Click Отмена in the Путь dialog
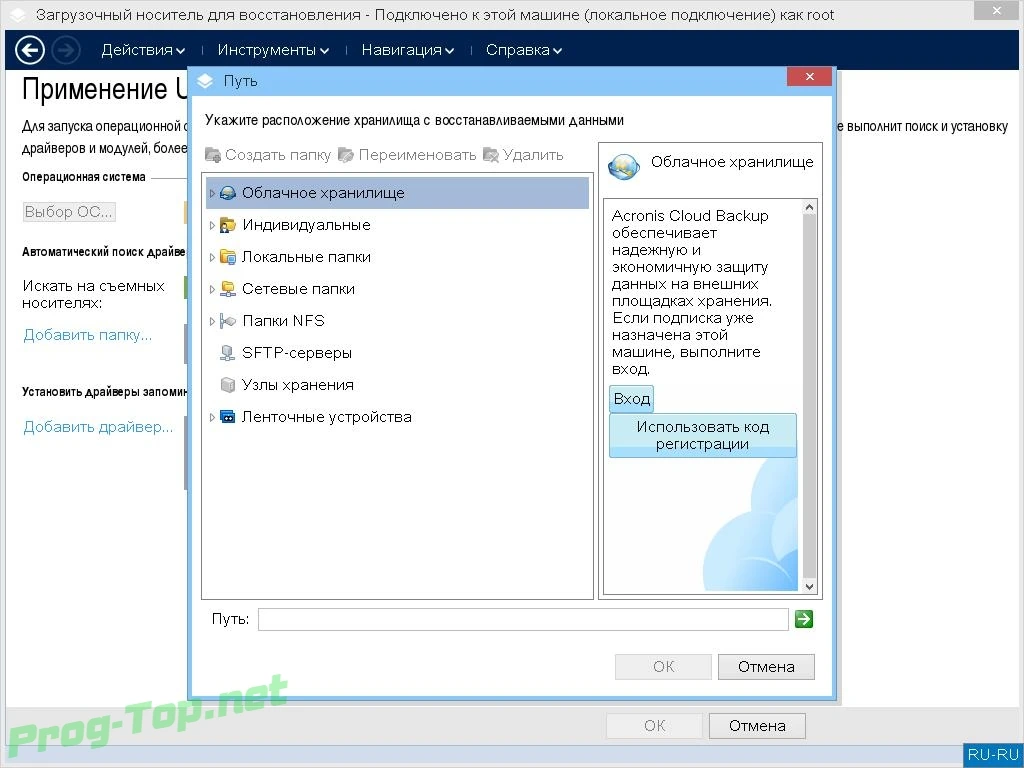This screenshot has width=1024, height=768. (766, 667)
